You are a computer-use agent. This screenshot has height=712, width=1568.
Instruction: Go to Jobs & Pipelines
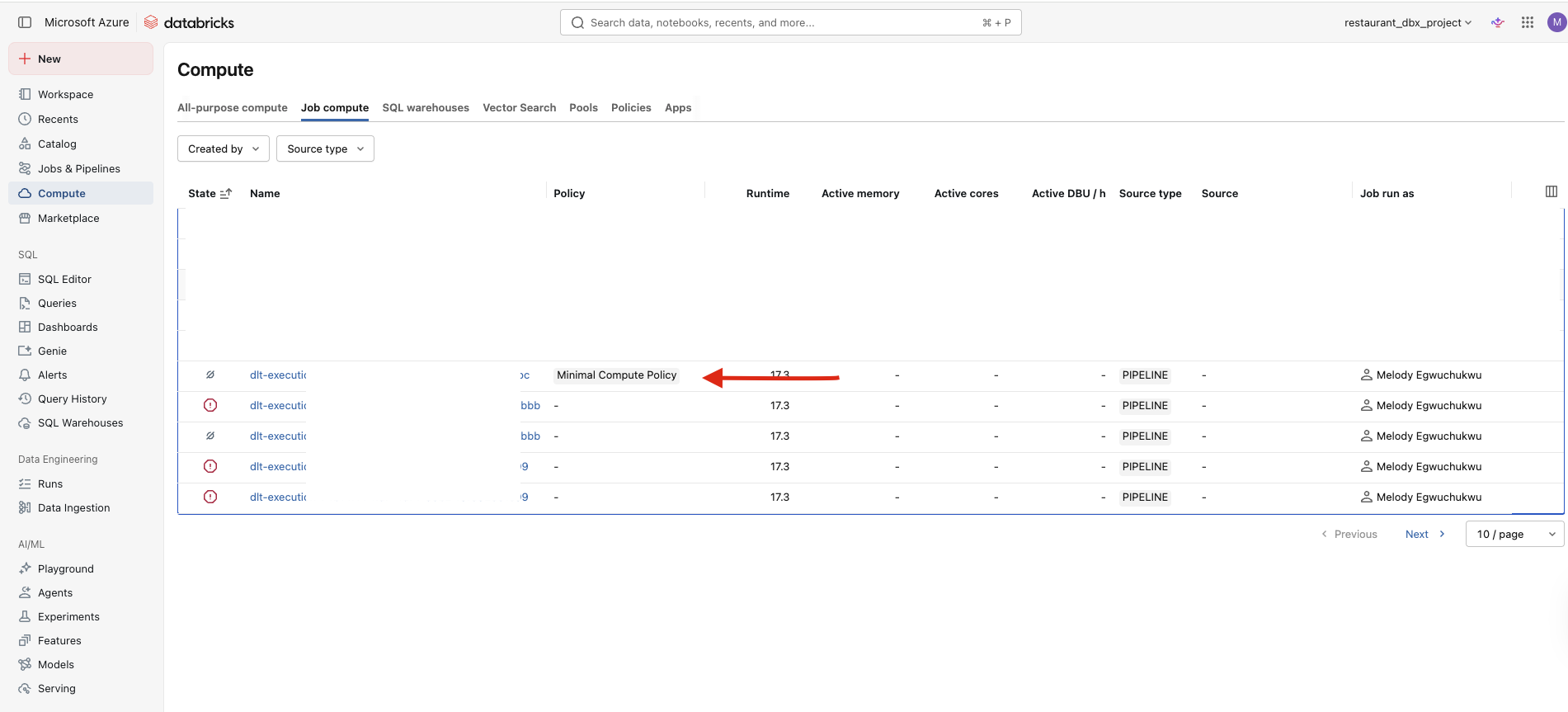78,168
